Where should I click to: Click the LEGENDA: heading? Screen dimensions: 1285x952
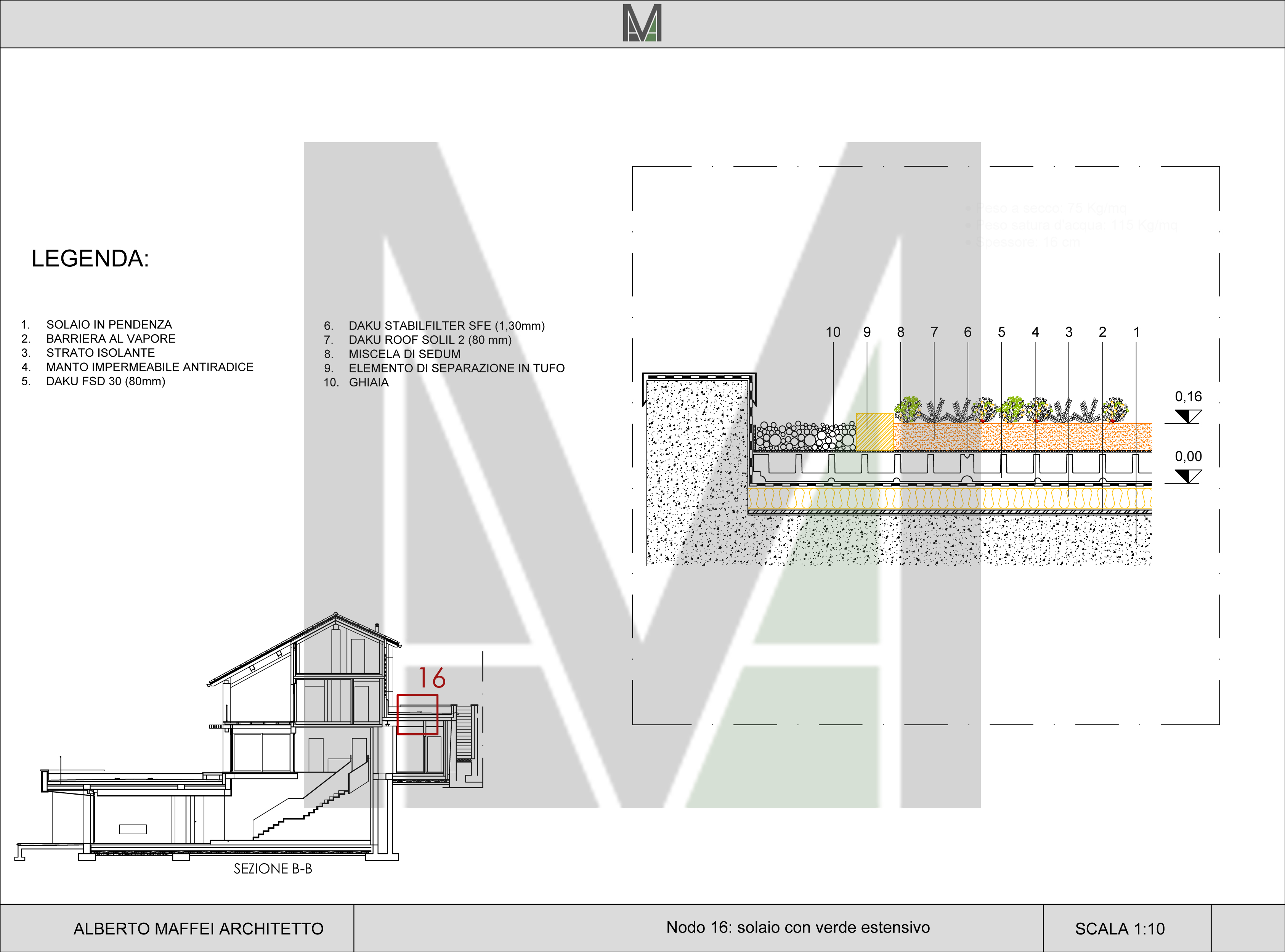(90, 259)
